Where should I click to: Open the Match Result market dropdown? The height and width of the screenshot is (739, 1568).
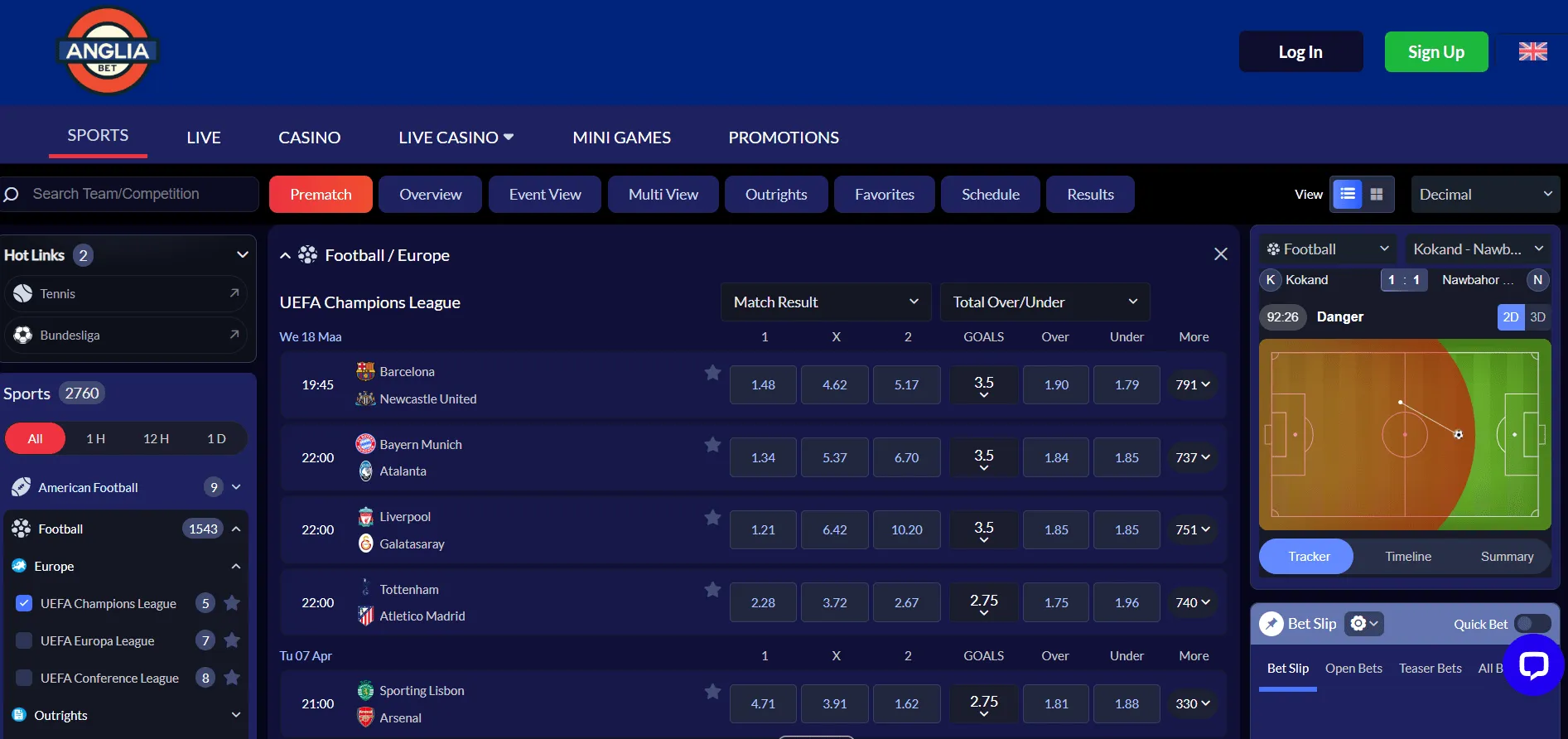click(825, 302)
